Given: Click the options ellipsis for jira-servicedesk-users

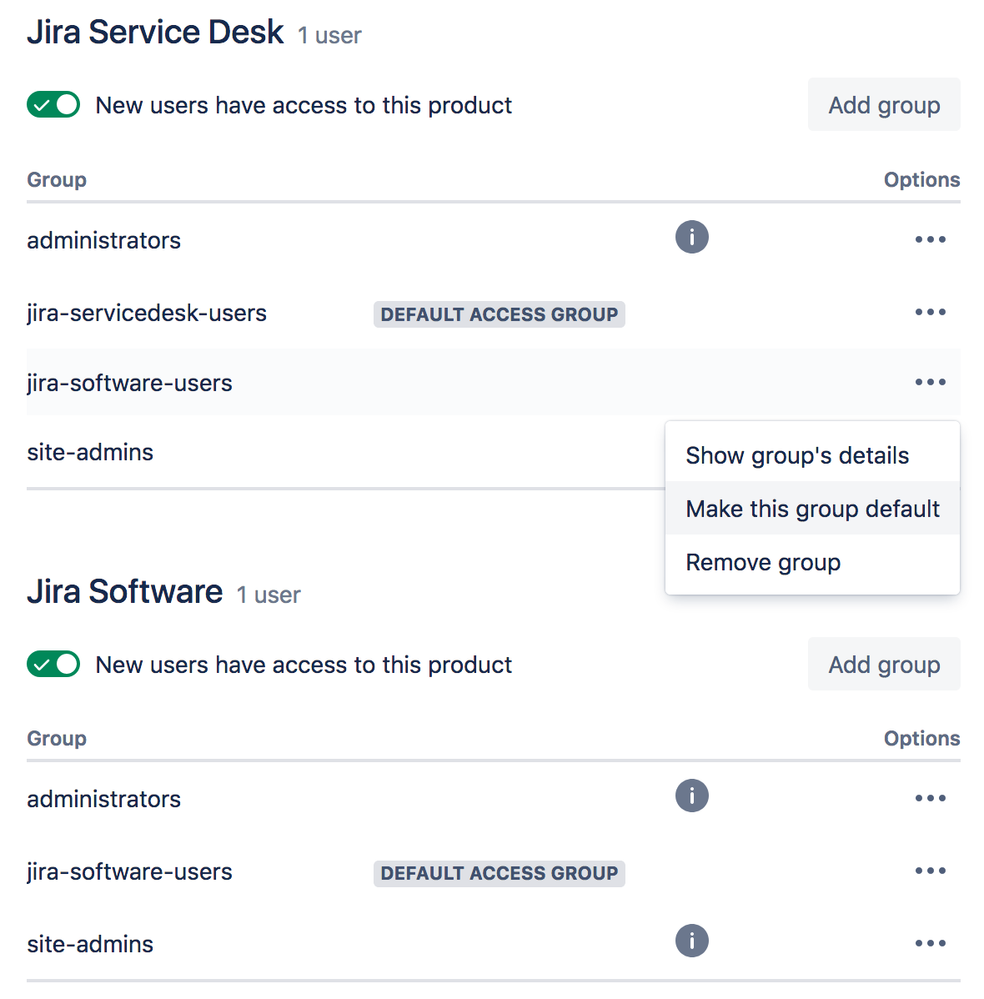Looking at the screenshot, I should pos(930,311).
